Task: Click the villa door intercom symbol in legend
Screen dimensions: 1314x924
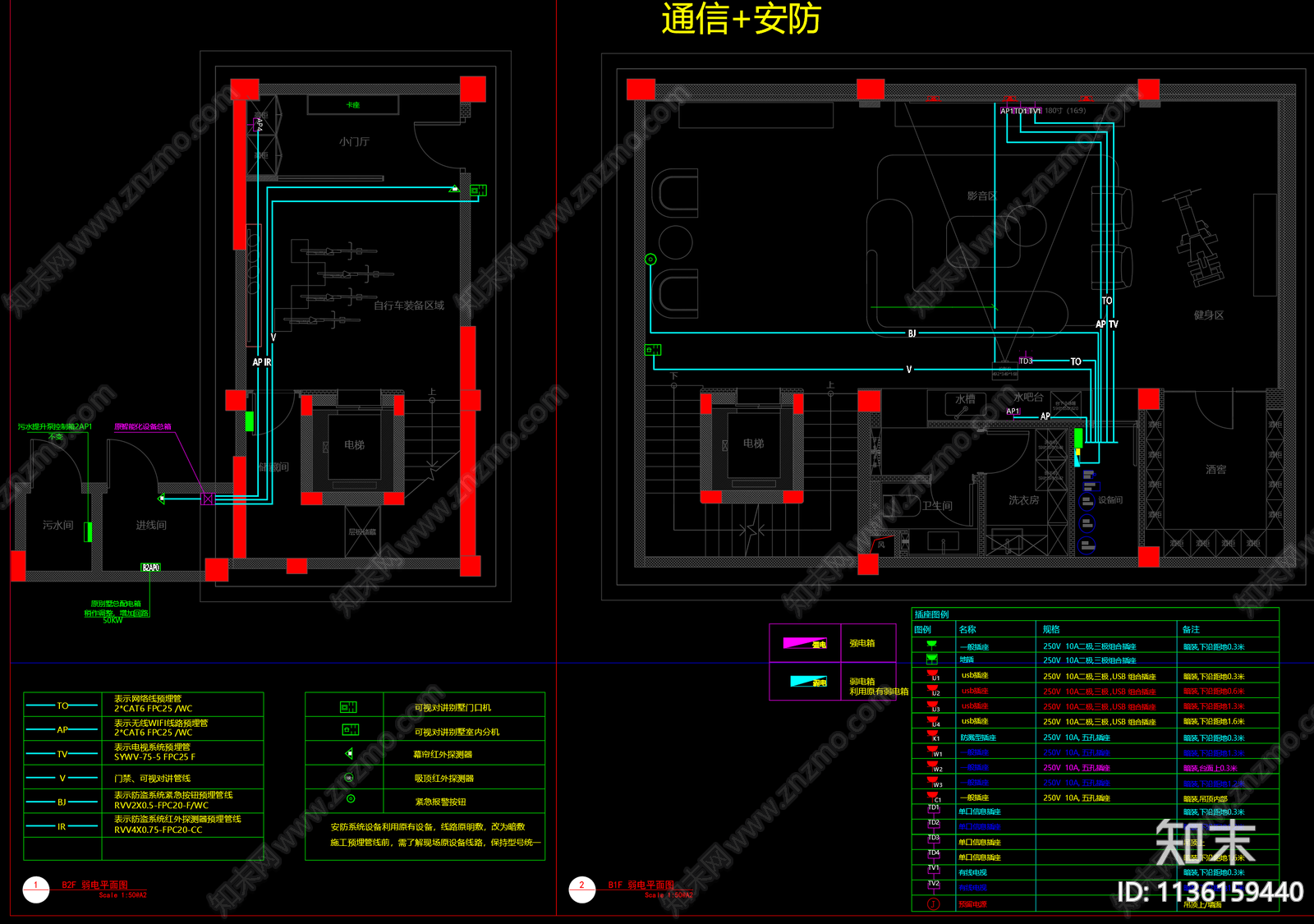Action: (348, 706)
